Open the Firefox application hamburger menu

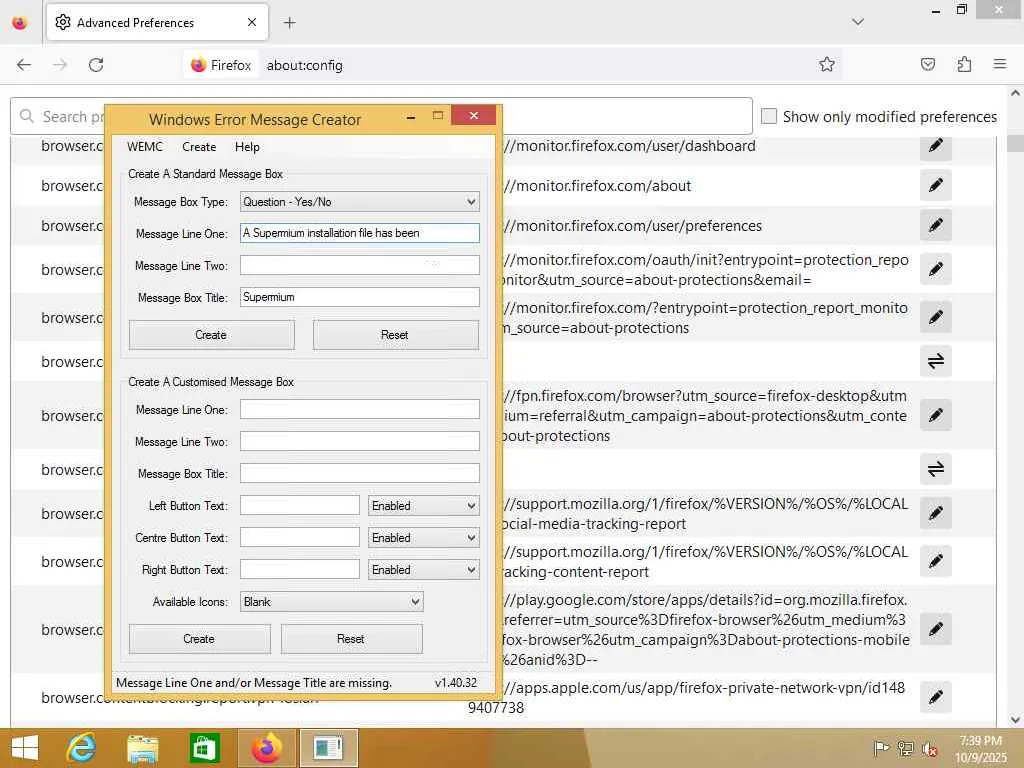(999, 64)
